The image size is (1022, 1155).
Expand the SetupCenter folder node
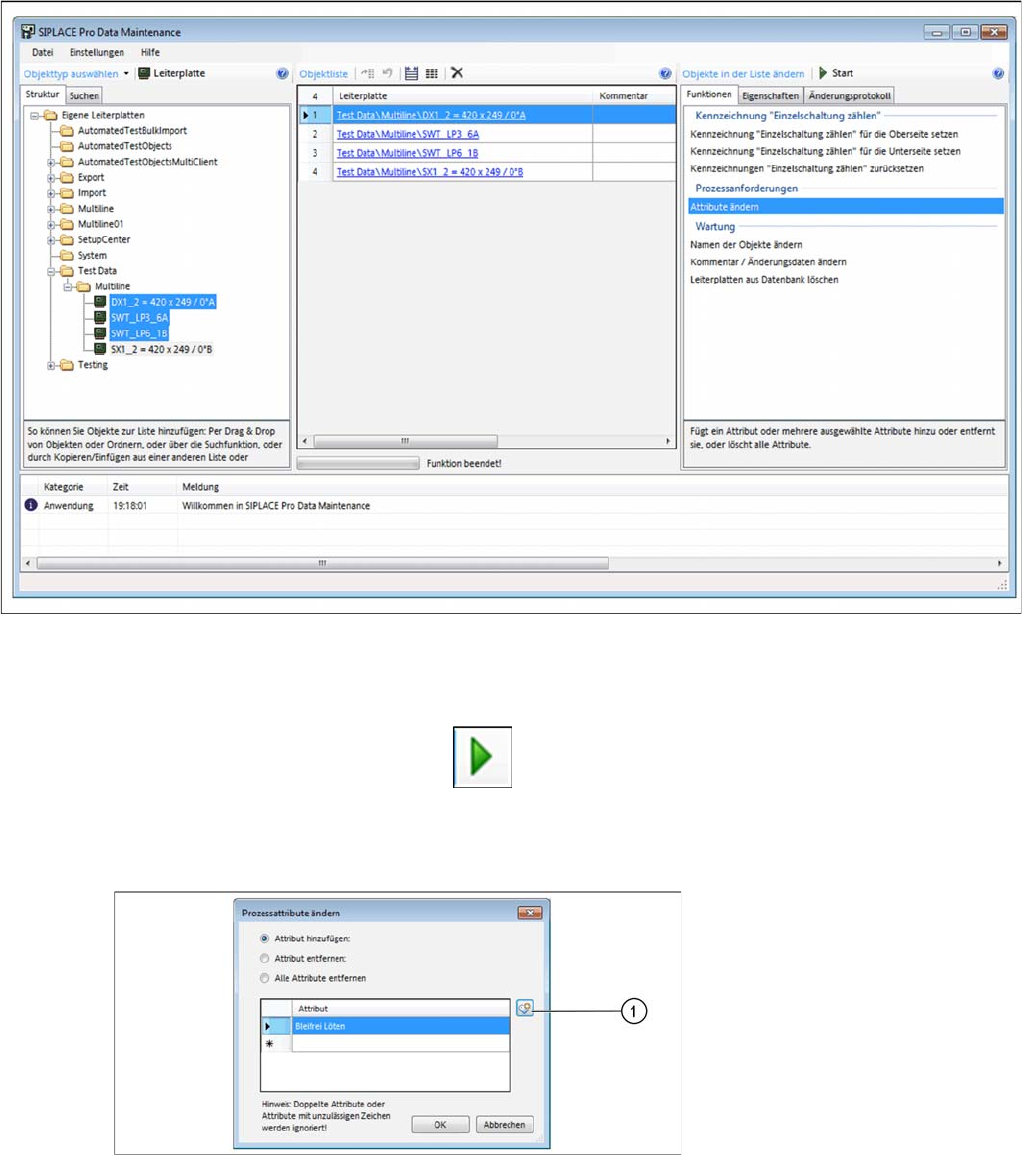pyautogui.click(x=51, y=239)
